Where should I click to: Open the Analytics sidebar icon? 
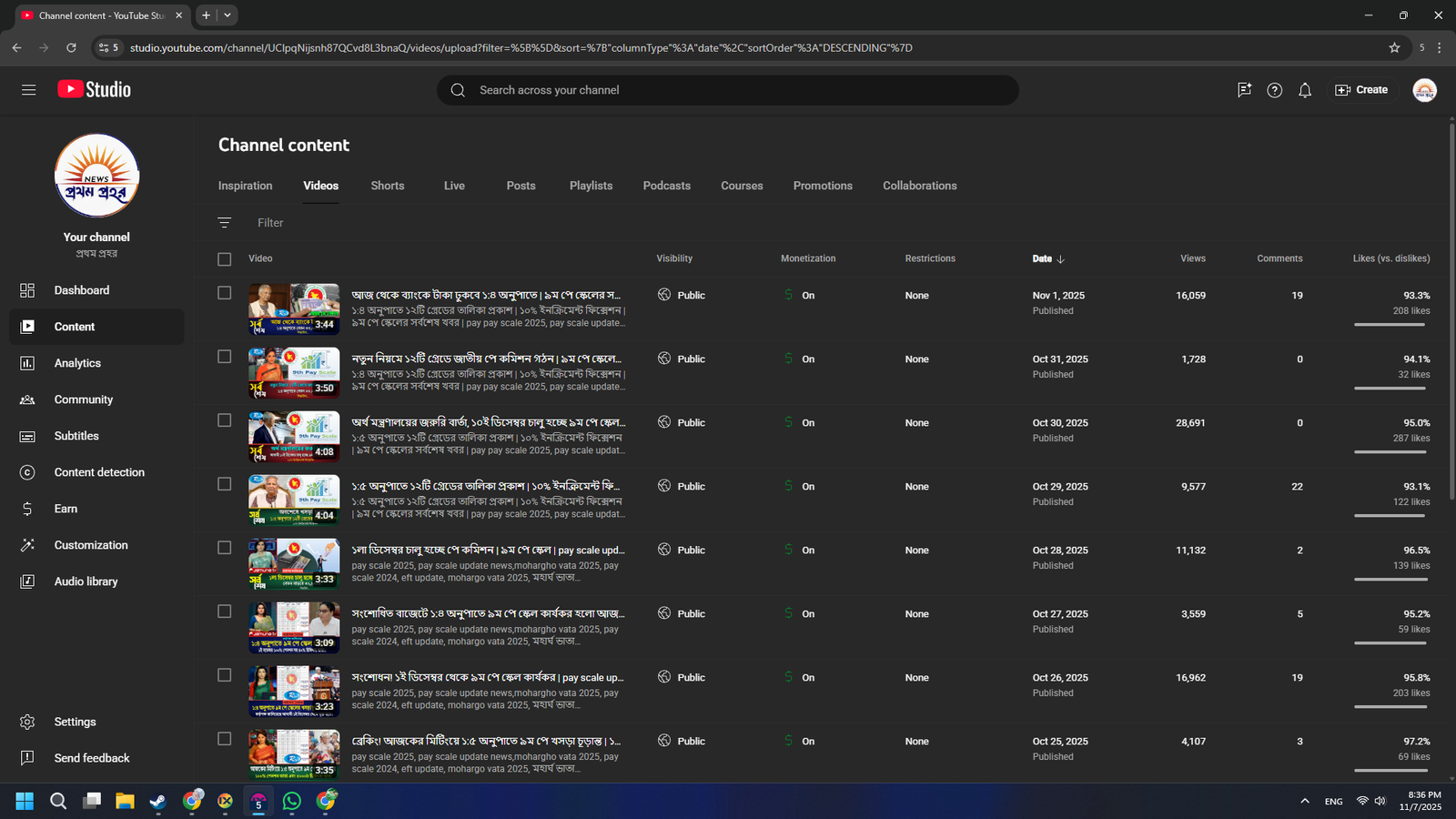tap(27, 363)
